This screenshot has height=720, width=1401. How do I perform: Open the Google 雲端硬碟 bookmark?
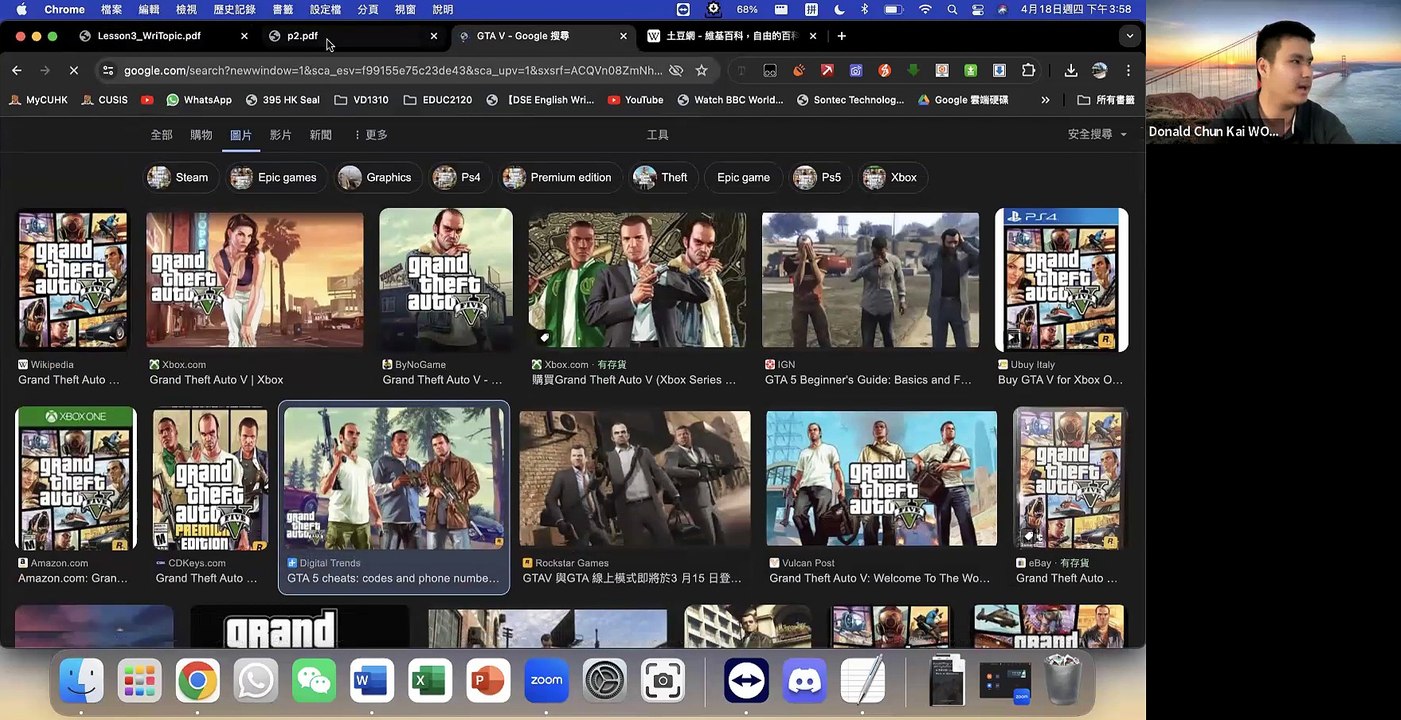click(x=963, y=100)
